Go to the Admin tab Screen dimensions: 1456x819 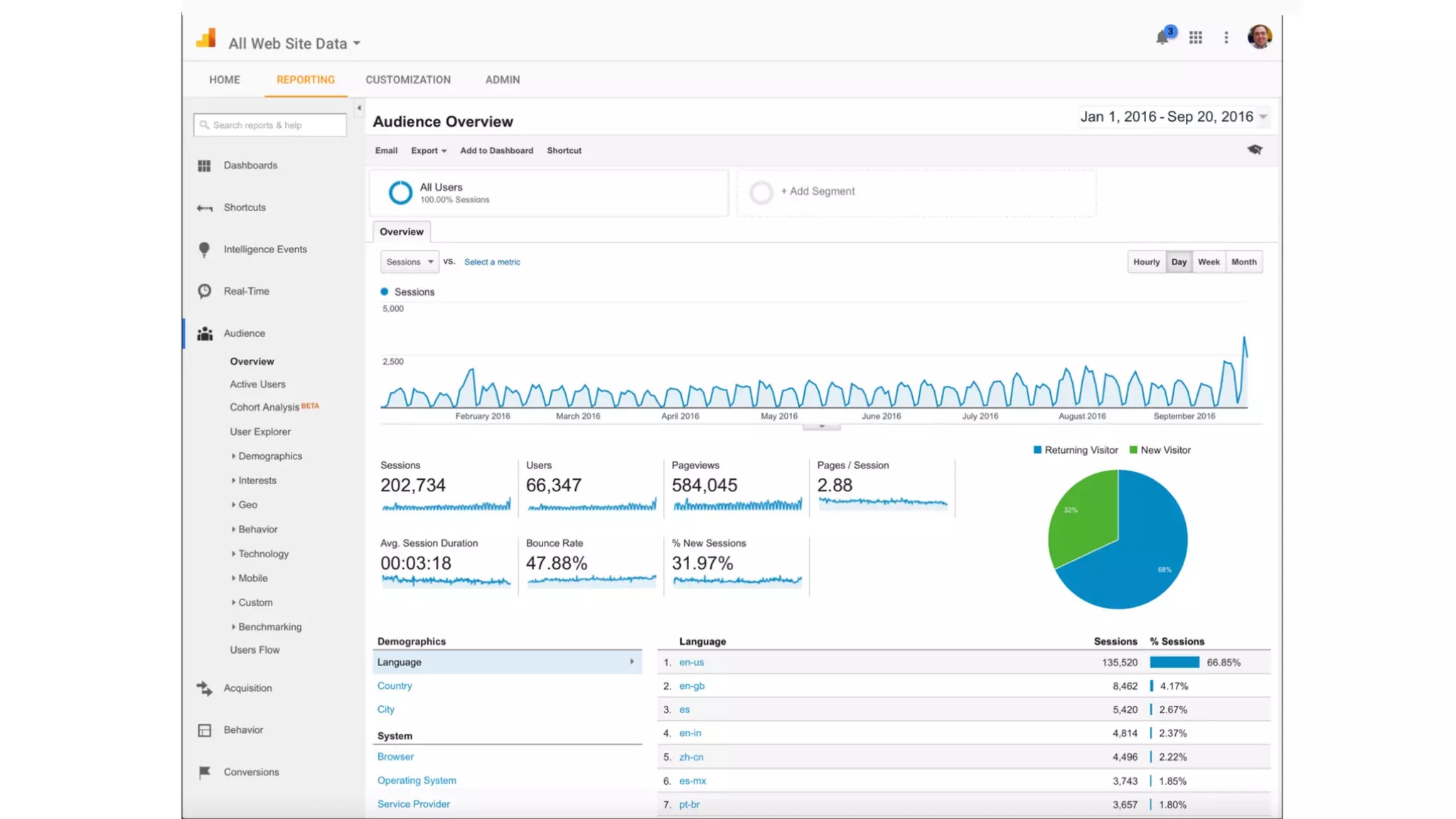coord(503,80)
